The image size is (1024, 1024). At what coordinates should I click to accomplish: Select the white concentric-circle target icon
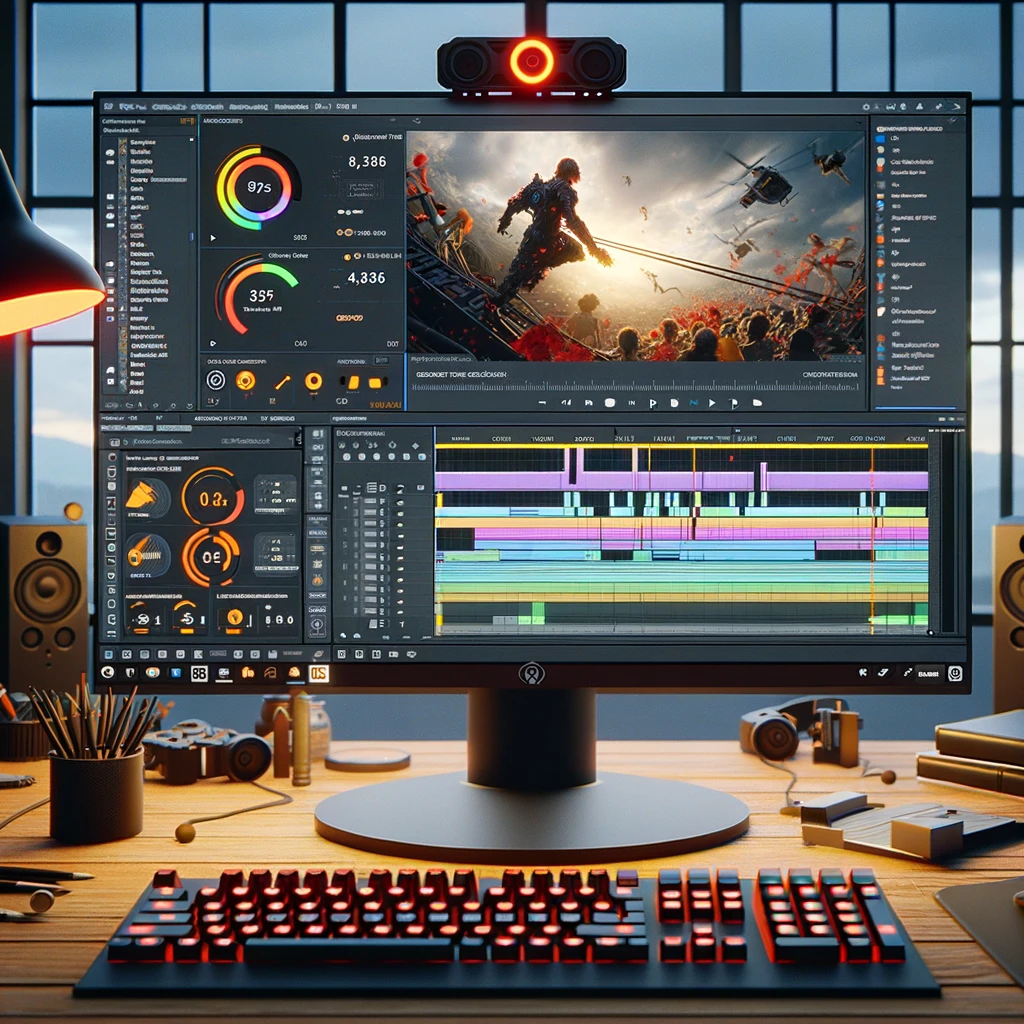point(214,380)
